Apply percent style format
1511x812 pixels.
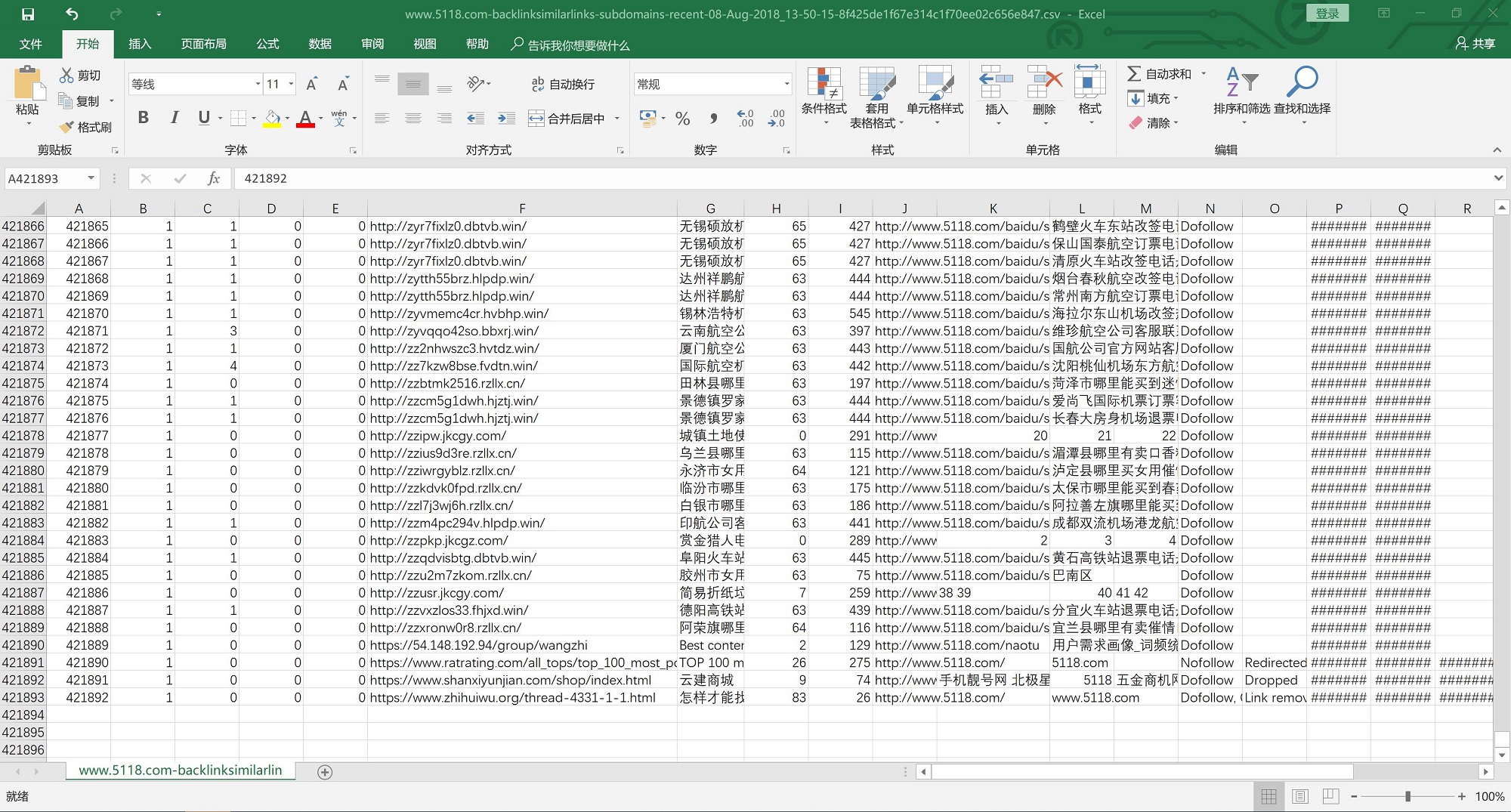tap(683, 118)
